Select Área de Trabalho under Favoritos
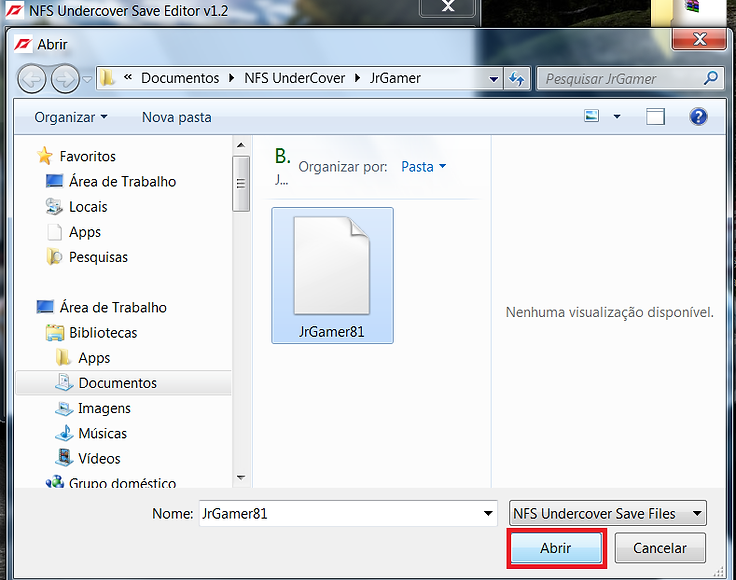The width and height of the screenshot is (736, 580). (123, 182)
